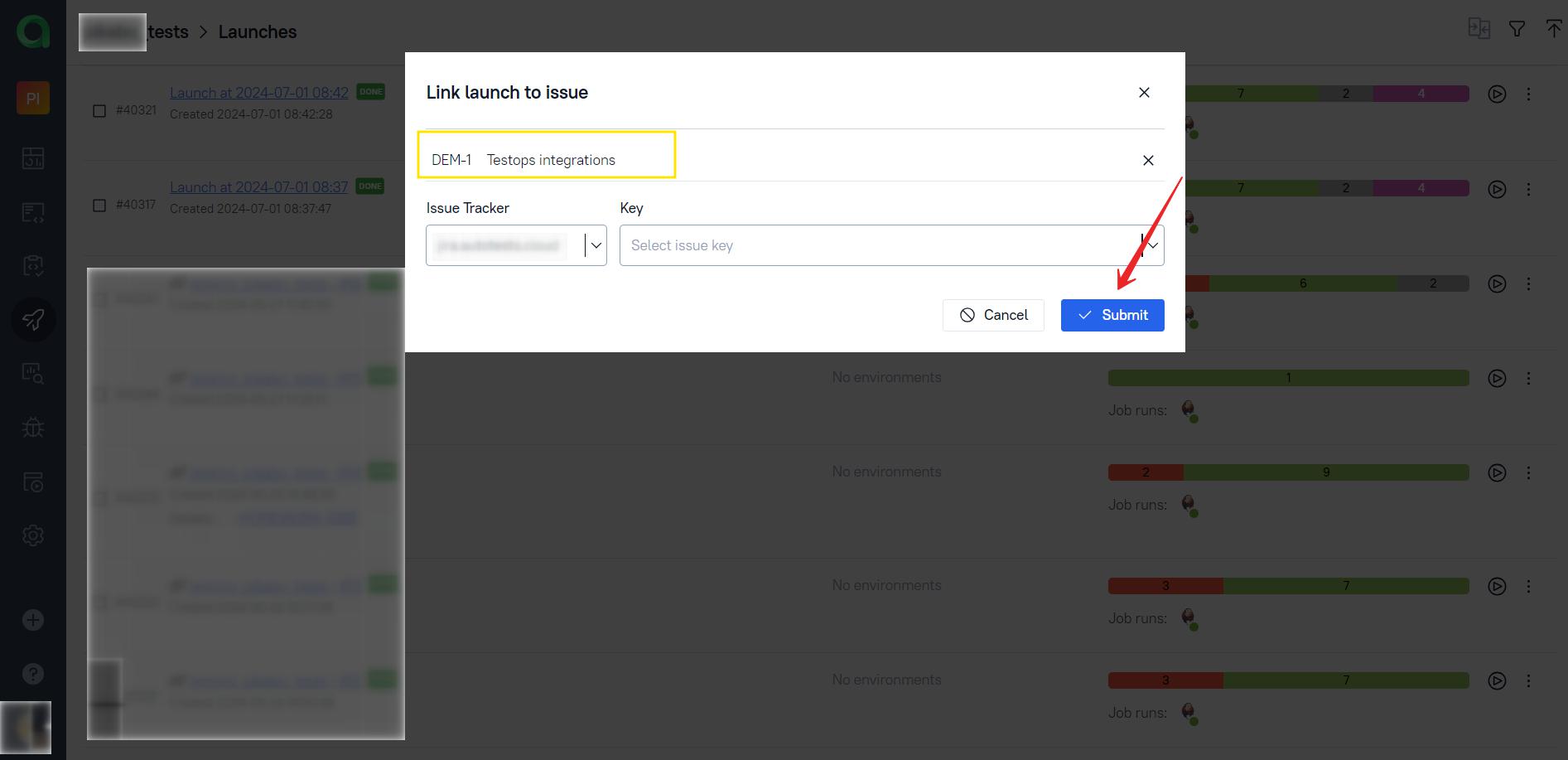1568x760 pixels.
Task: Open the Defects bug icon in sidebar
Action: pyautogui.click(x=33, y=427)
